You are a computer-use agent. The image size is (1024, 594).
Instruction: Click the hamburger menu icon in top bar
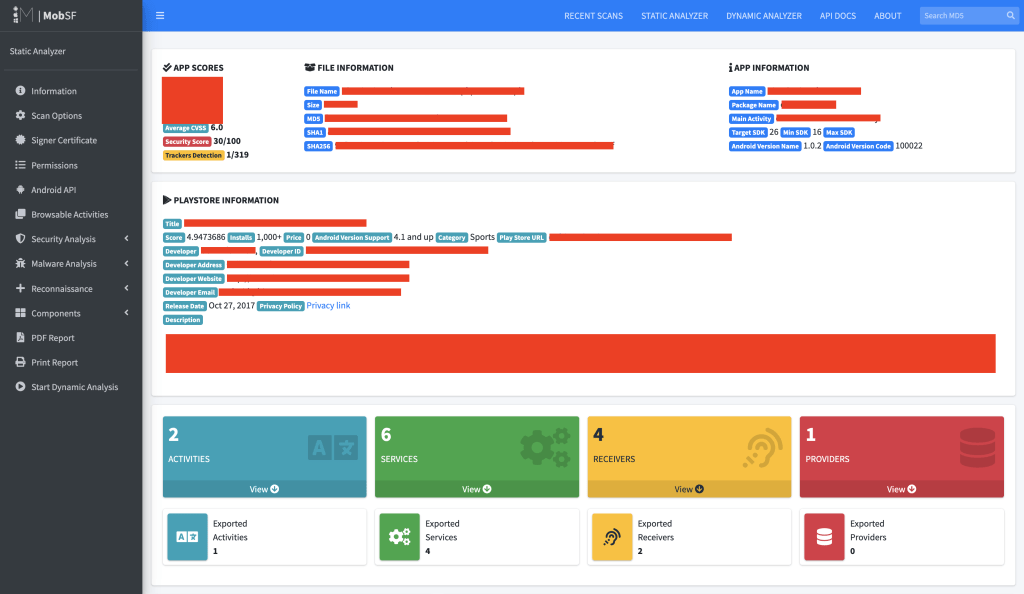click(160, 16)
